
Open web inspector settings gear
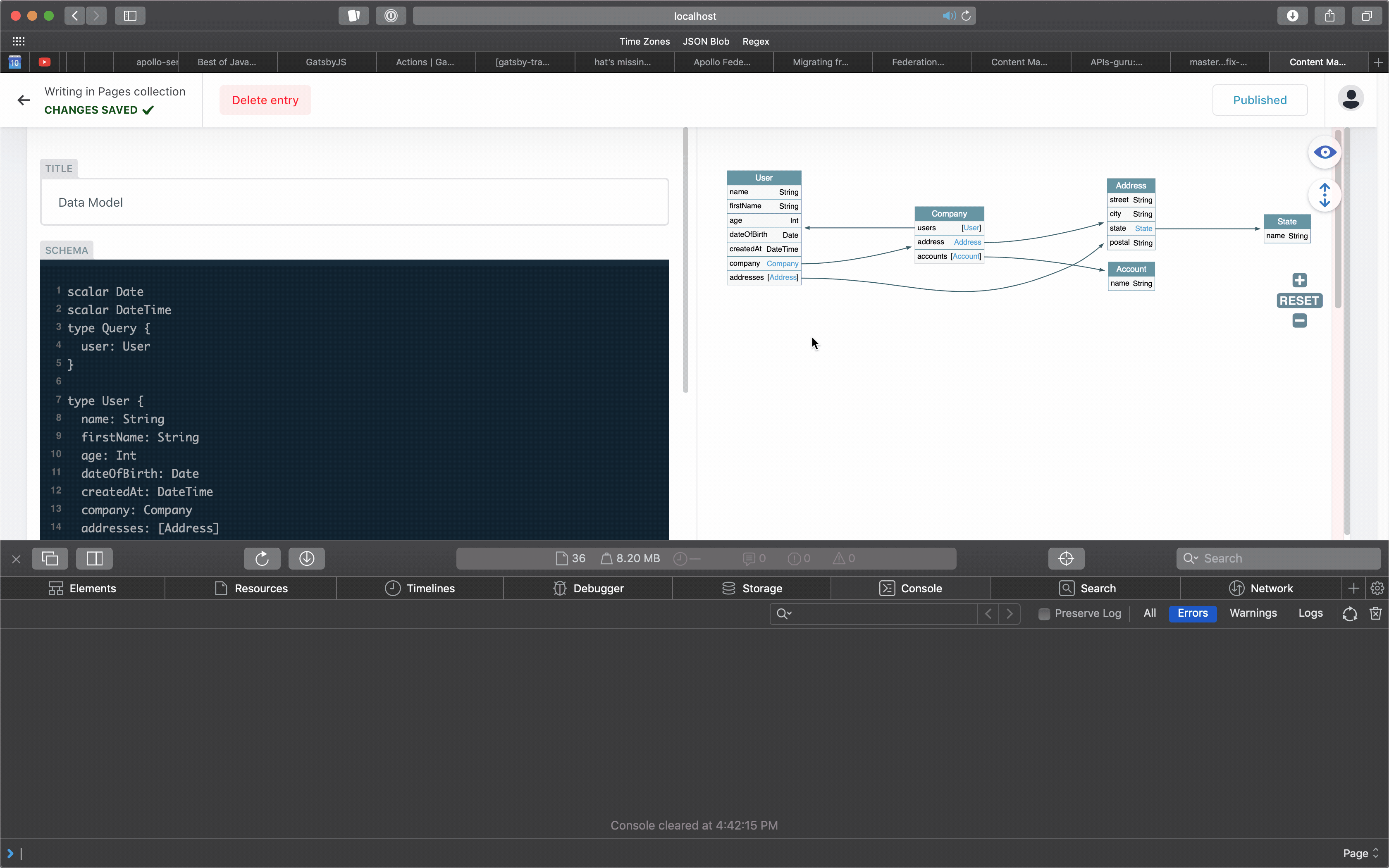pos(1377,588)
